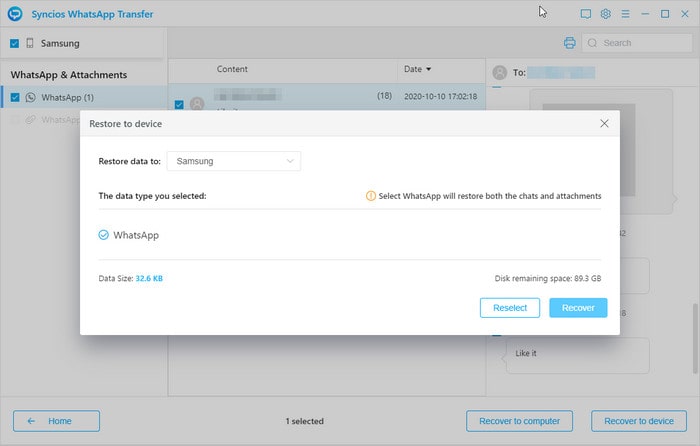Toggle the chat row checkbox

tap(179, 104)
